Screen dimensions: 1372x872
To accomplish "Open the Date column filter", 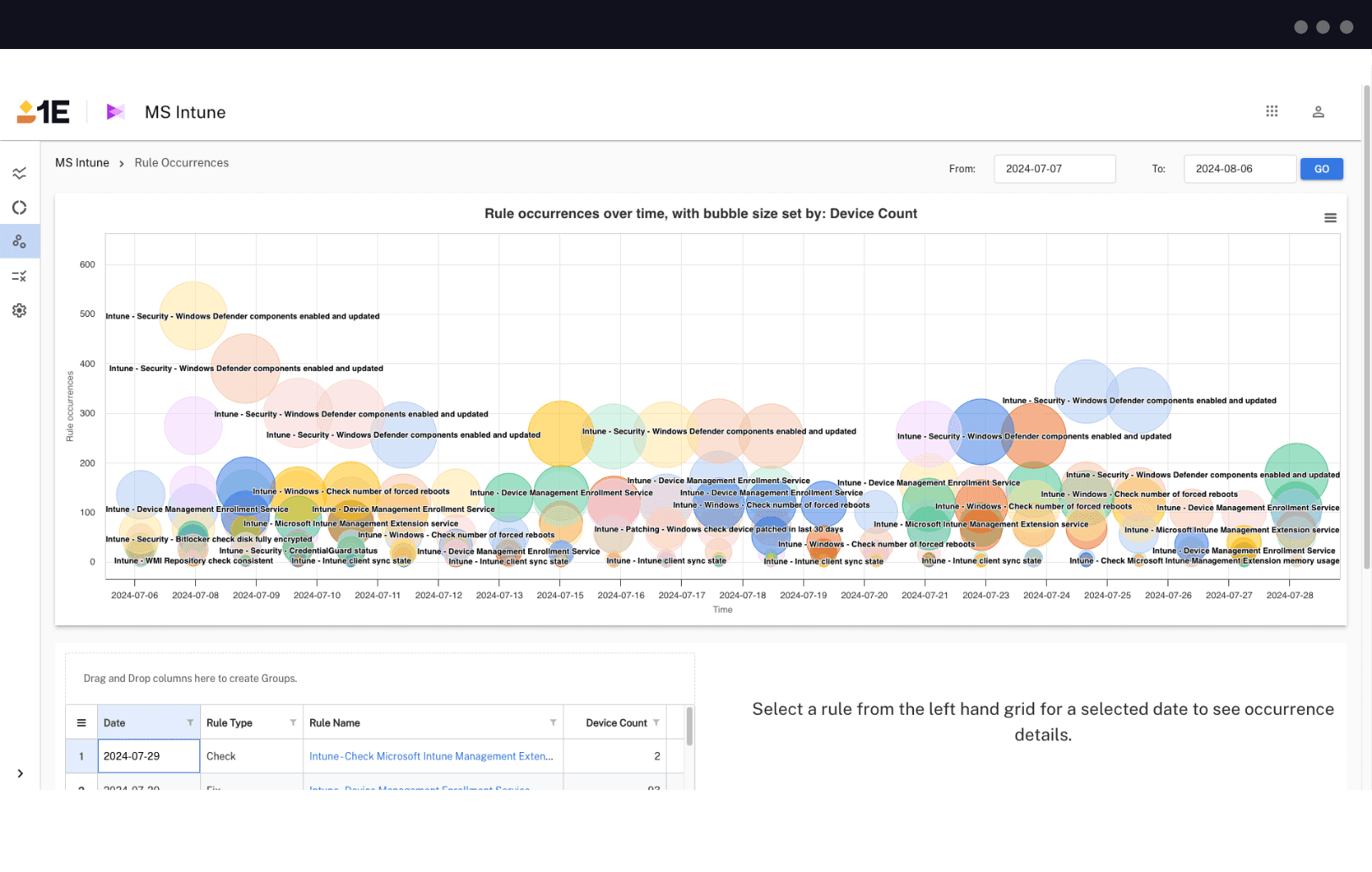I will click(x=190, y=722).
